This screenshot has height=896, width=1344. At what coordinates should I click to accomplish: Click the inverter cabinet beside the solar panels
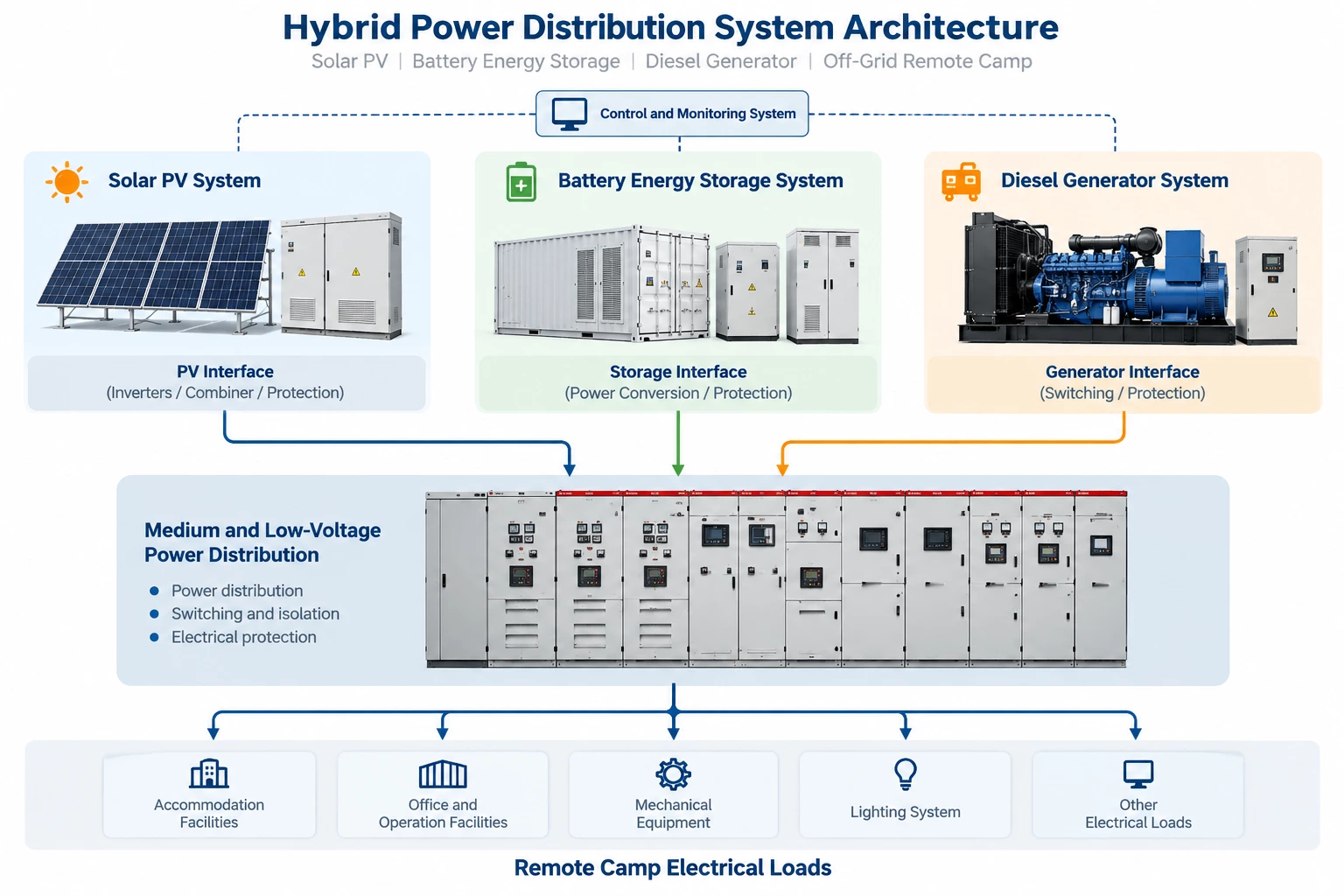[342, 275]
